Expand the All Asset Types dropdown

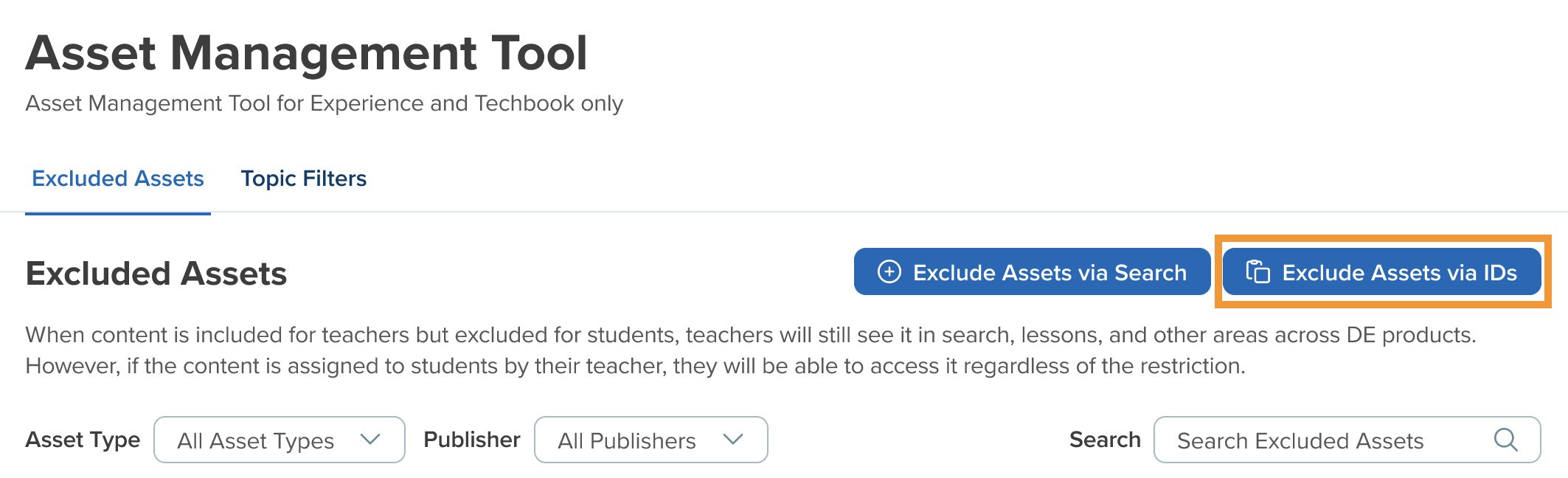[x=279, y=440]
